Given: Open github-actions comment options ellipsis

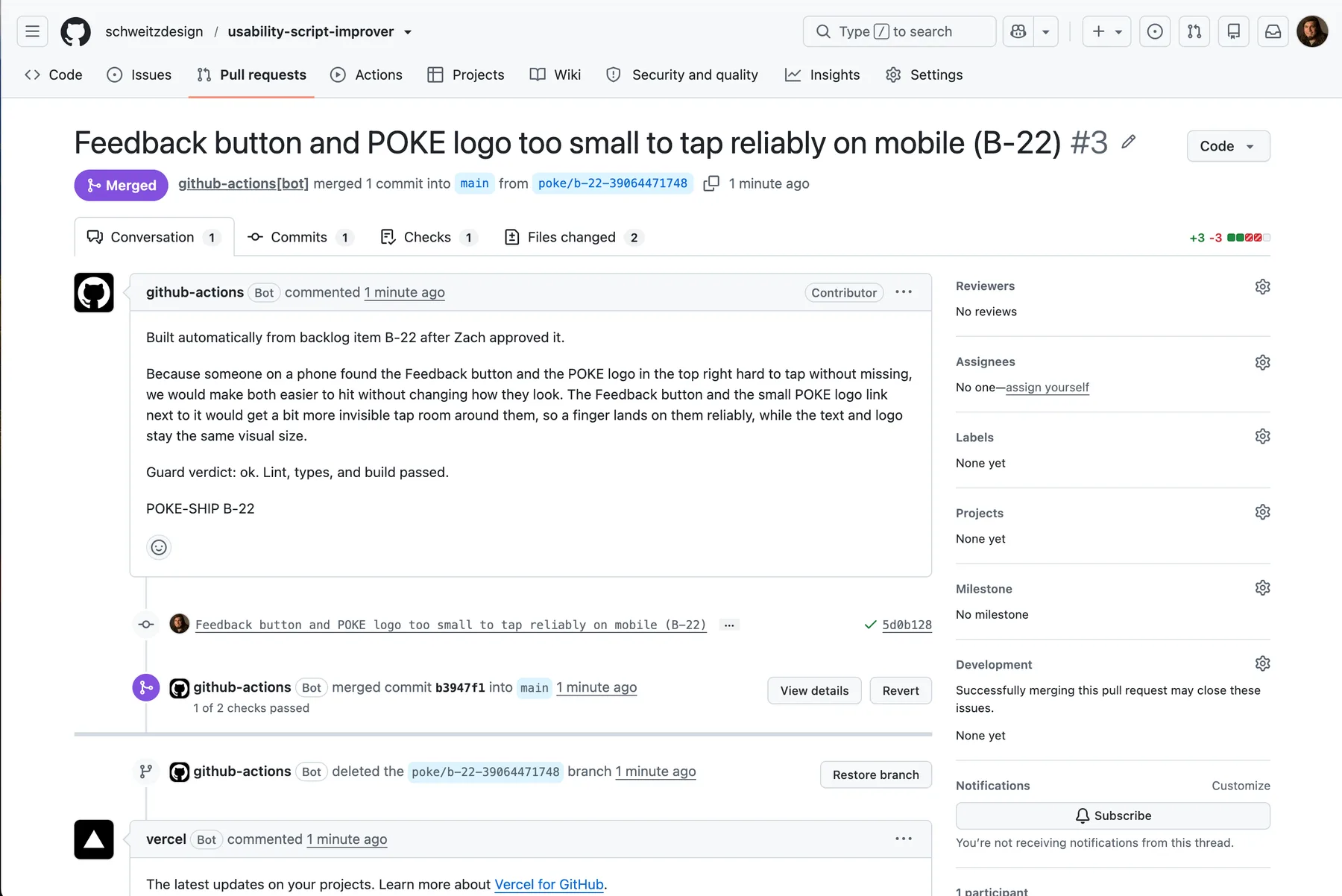Looking at the screenshot, I should 904,292.
